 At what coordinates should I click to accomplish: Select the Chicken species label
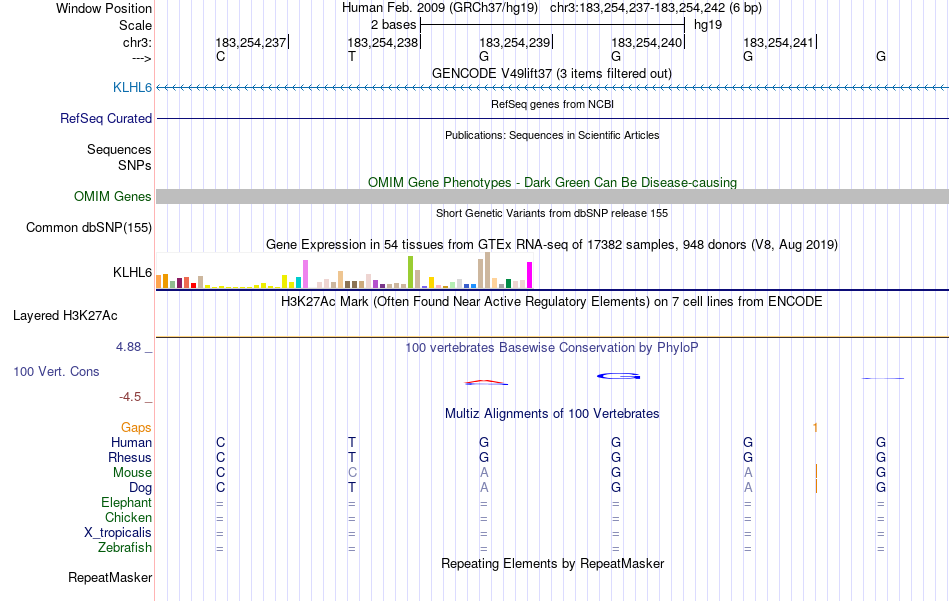tap(128, 517)
